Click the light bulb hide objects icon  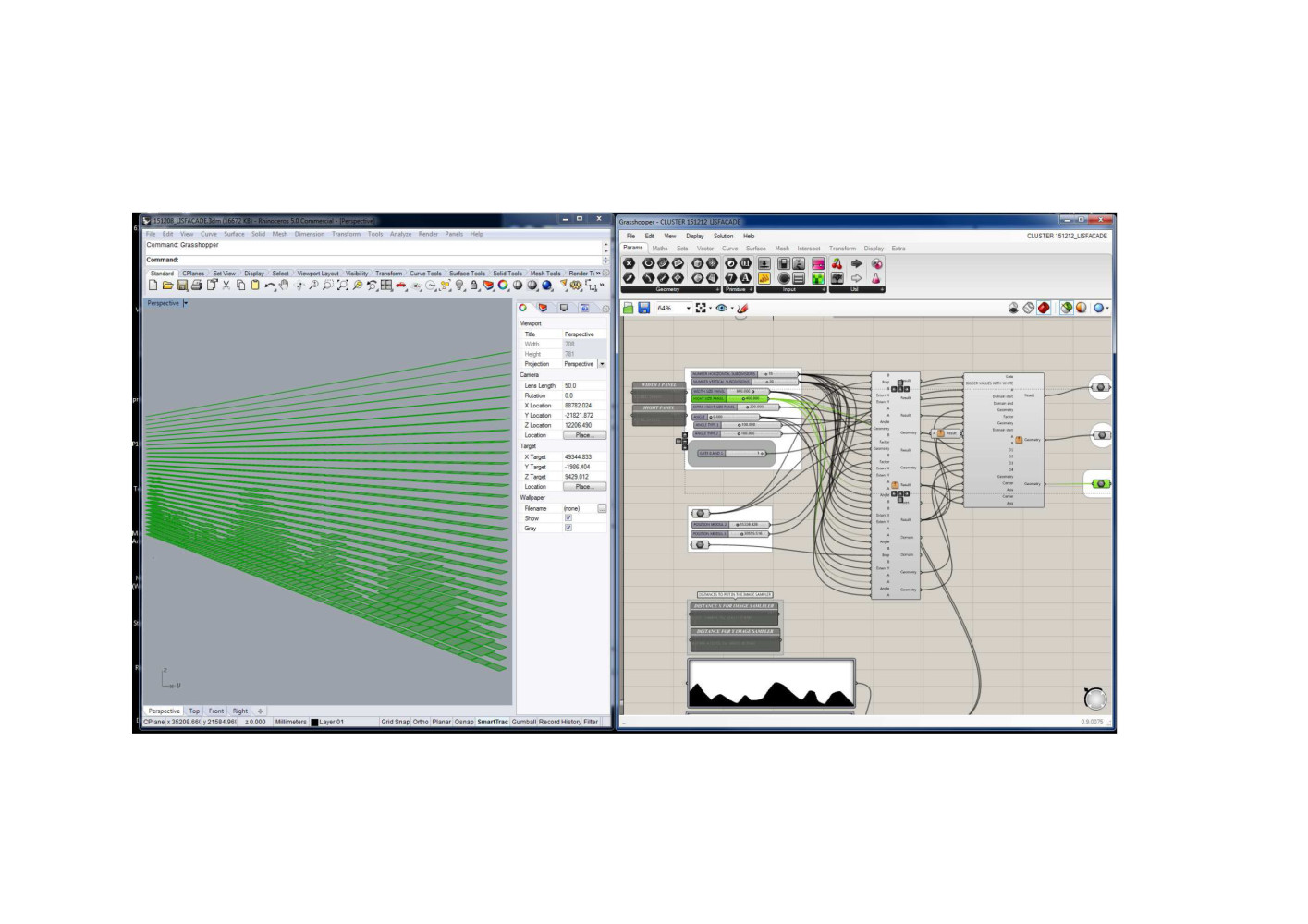point(459,286)
